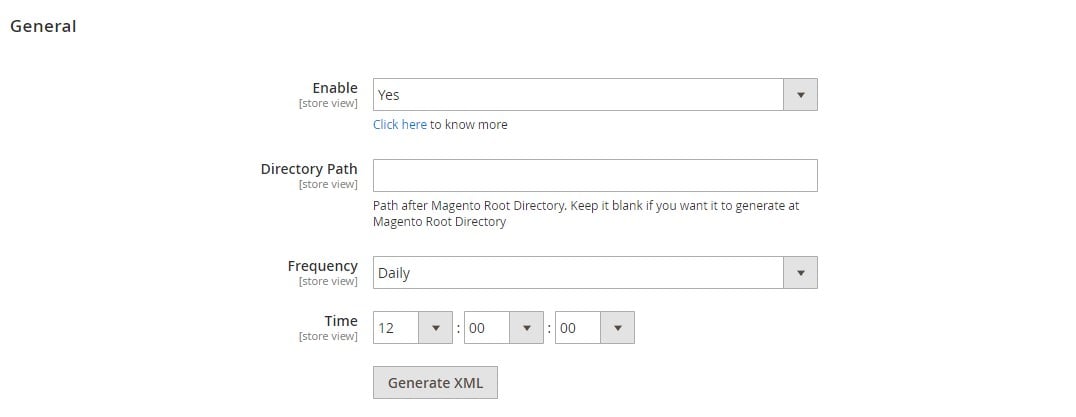Focus the Directory Path text field
Image resolution: width=1076 pixels, height=417 pixels.
pyautogui.click(x=595, y=176)
